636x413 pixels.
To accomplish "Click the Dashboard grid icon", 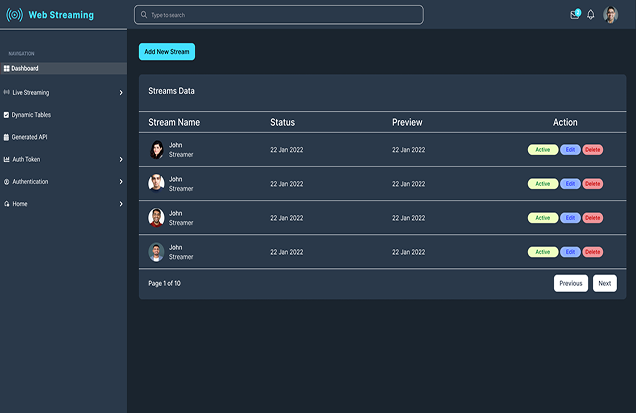I will pyautogui.click(x=7, y=69).
